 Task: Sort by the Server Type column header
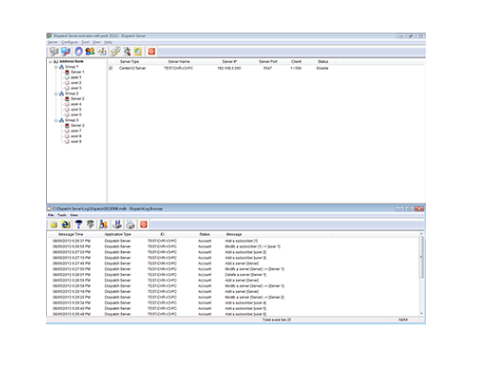click(129, 62)
